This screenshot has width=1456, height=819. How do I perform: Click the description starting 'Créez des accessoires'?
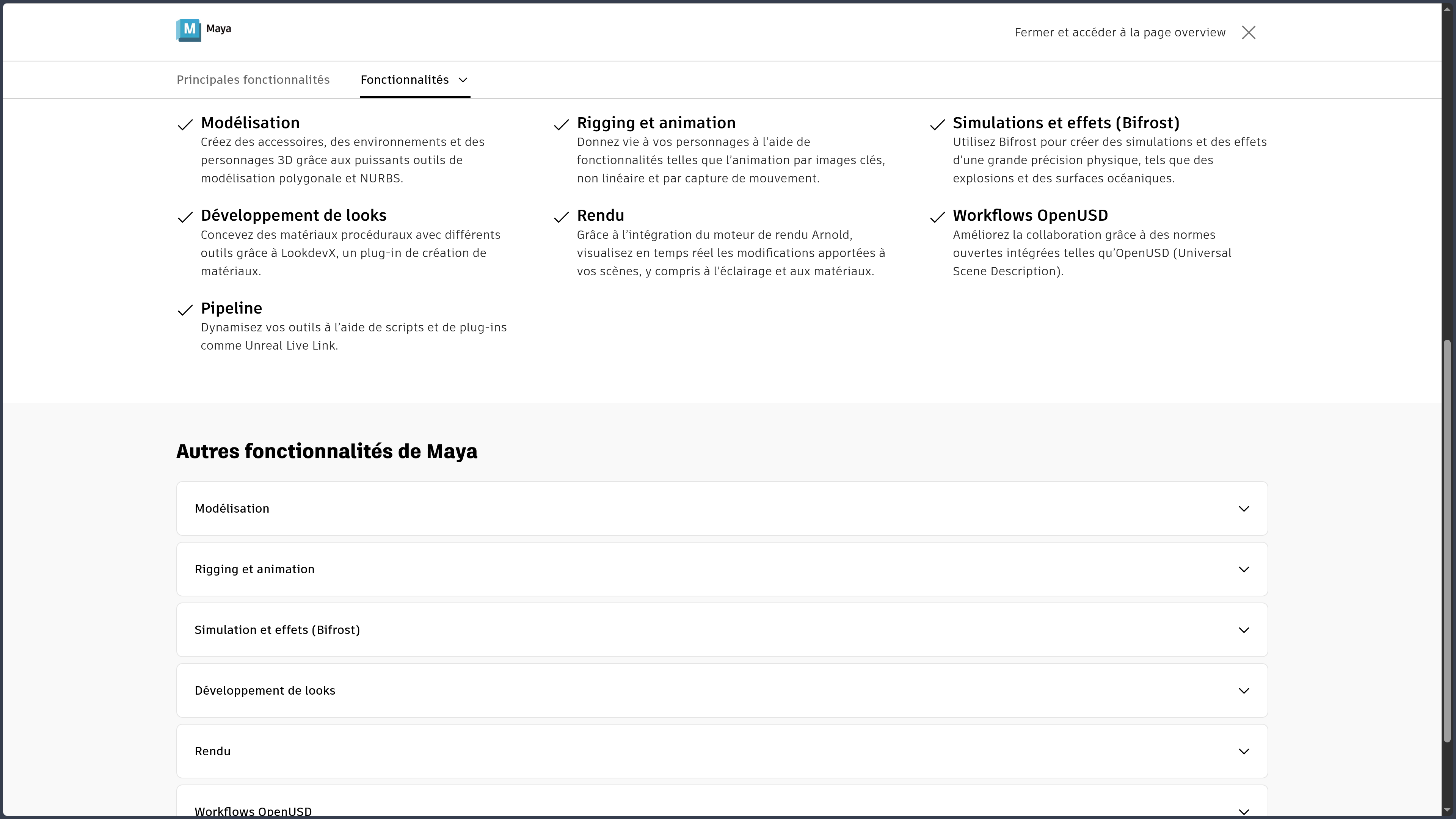pos(342,160)
